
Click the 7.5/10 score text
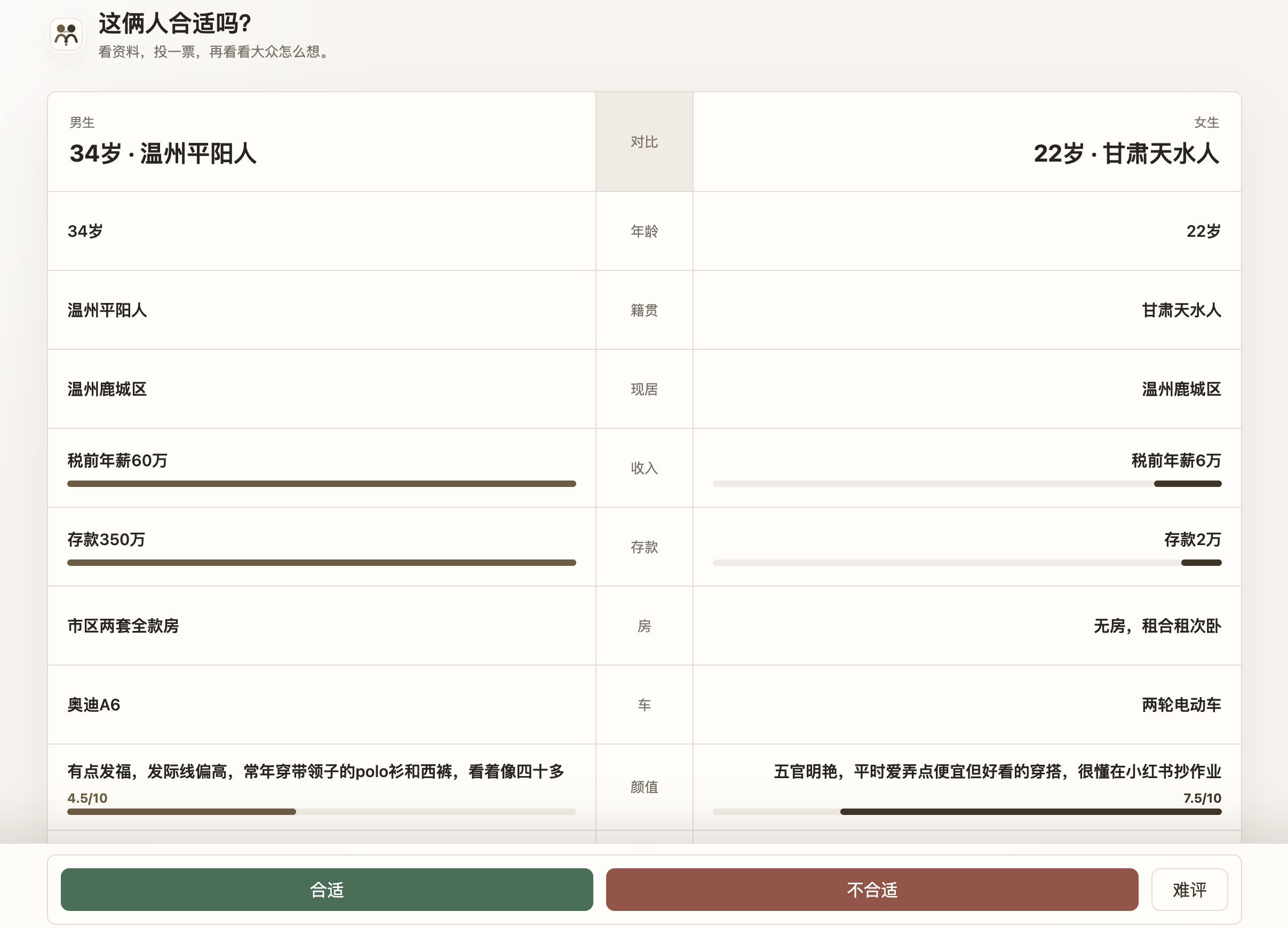tap(1202, 798)
